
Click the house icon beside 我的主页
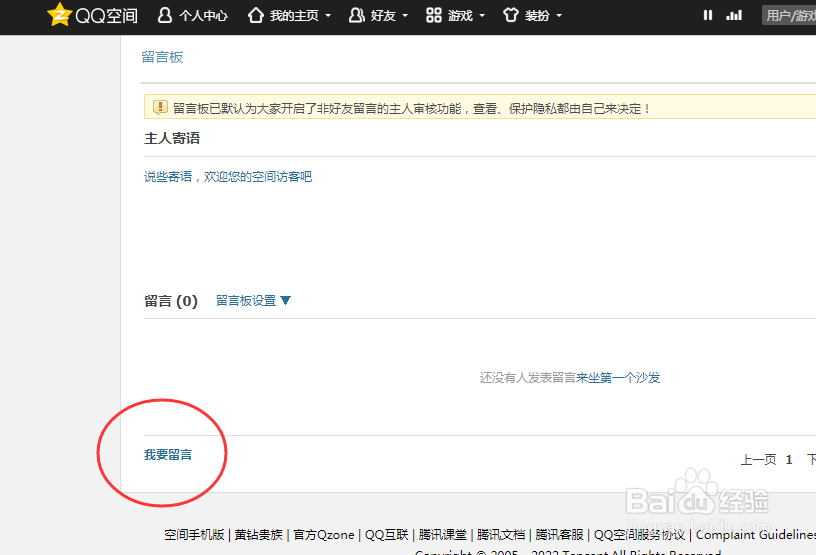(256, 15)
